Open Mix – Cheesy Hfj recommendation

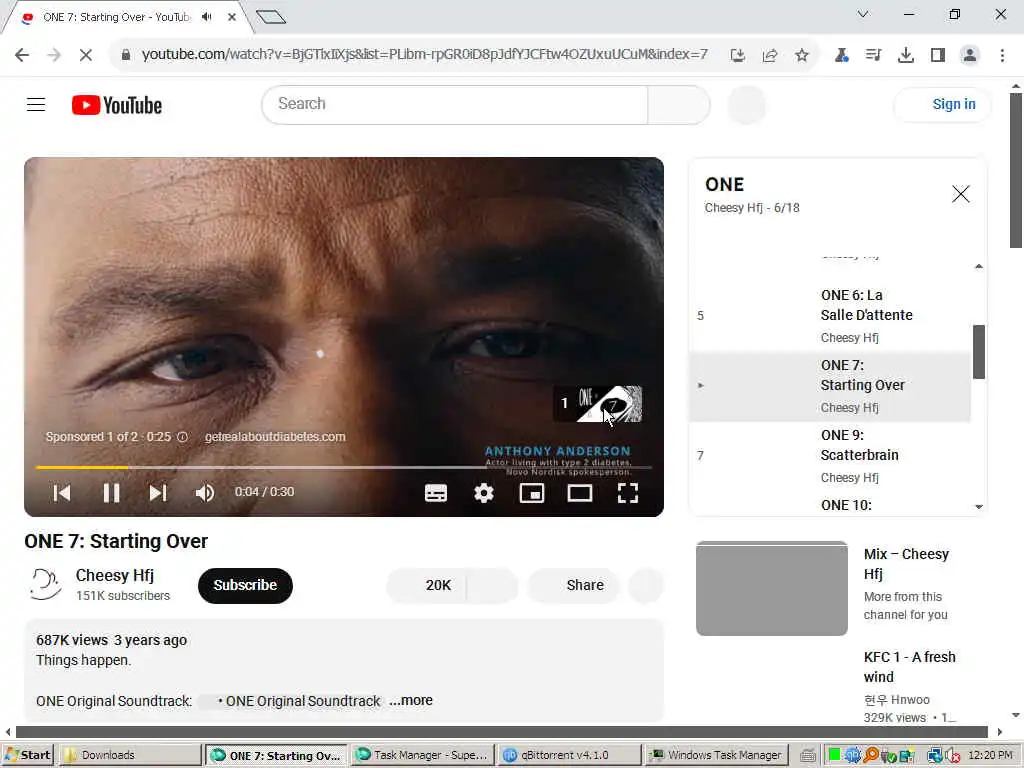(906, 564)
